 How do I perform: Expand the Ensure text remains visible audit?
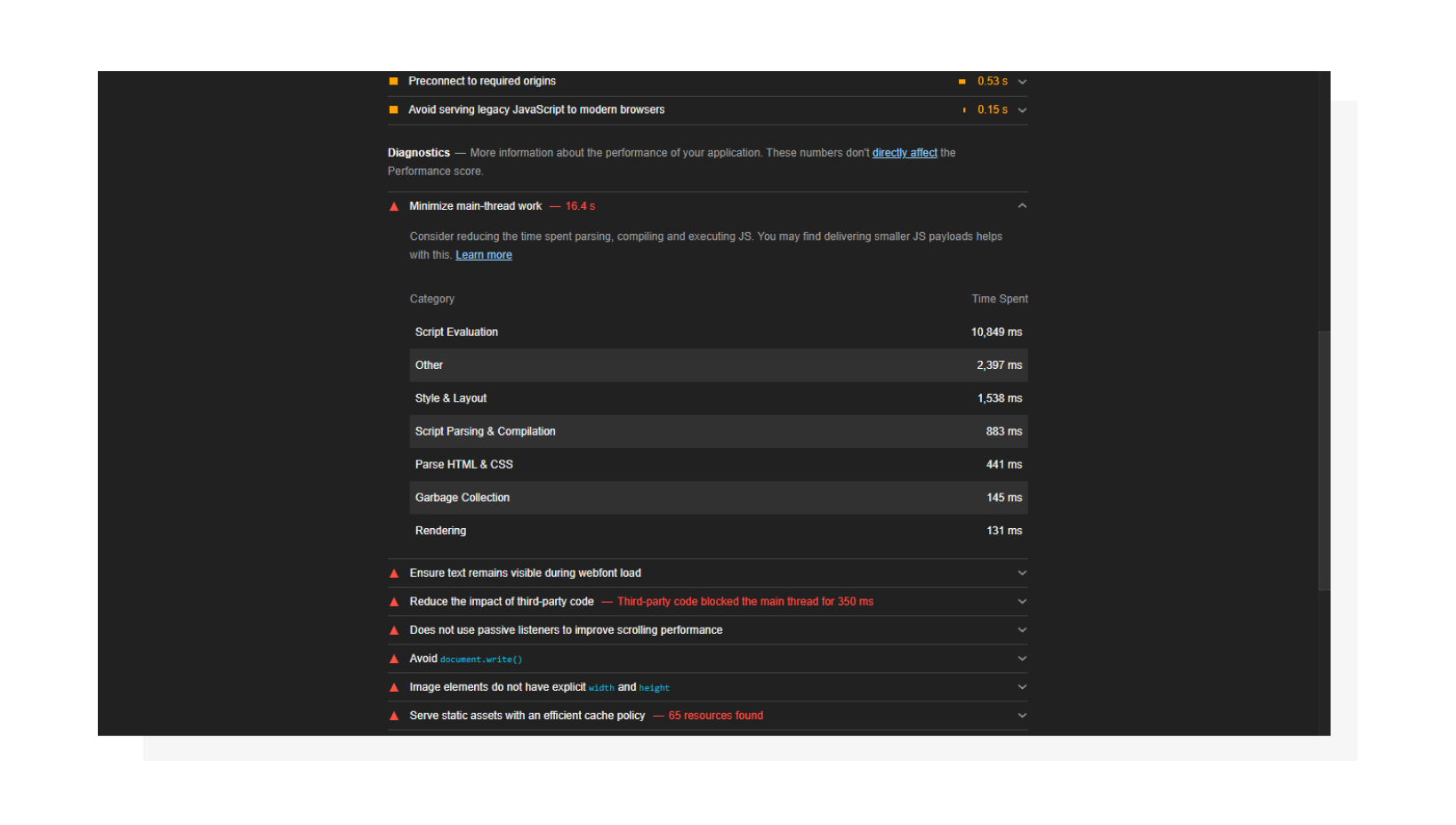click(1021, 573)
